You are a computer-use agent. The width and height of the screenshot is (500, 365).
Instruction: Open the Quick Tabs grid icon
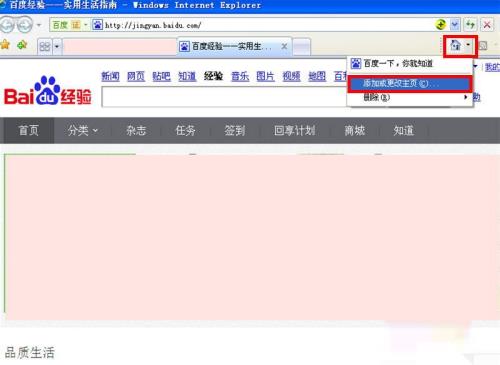point(45,46)
